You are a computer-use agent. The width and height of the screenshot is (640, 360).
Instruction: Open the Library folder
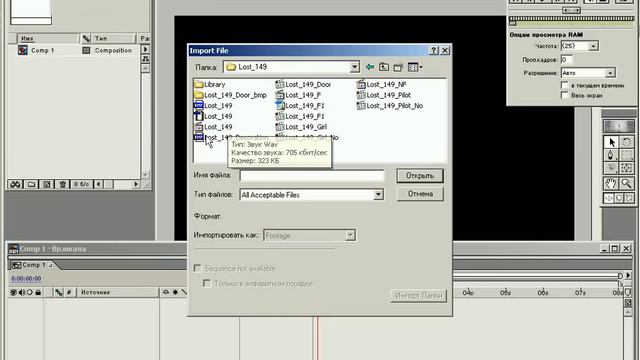point(210,84)
